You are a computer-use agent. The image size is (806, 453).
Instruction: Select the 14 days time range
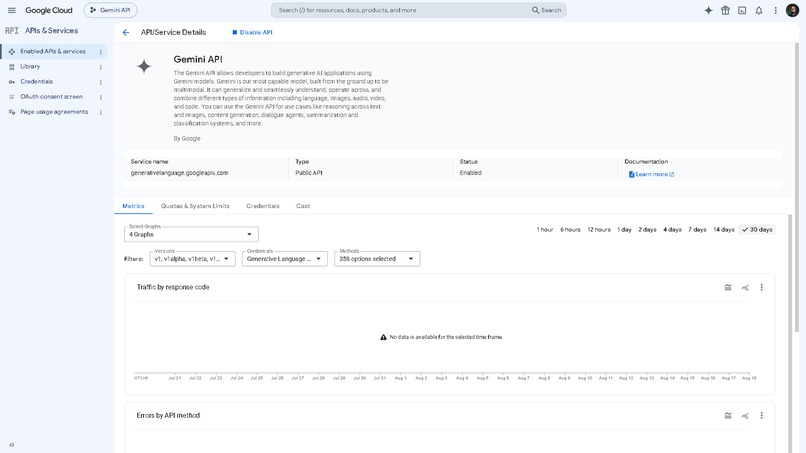tap(723, 230)
